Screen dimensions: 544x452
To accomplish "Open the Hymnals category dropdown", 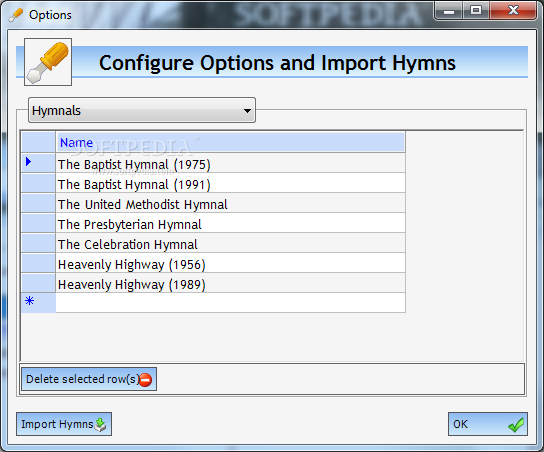I will 142,110.
